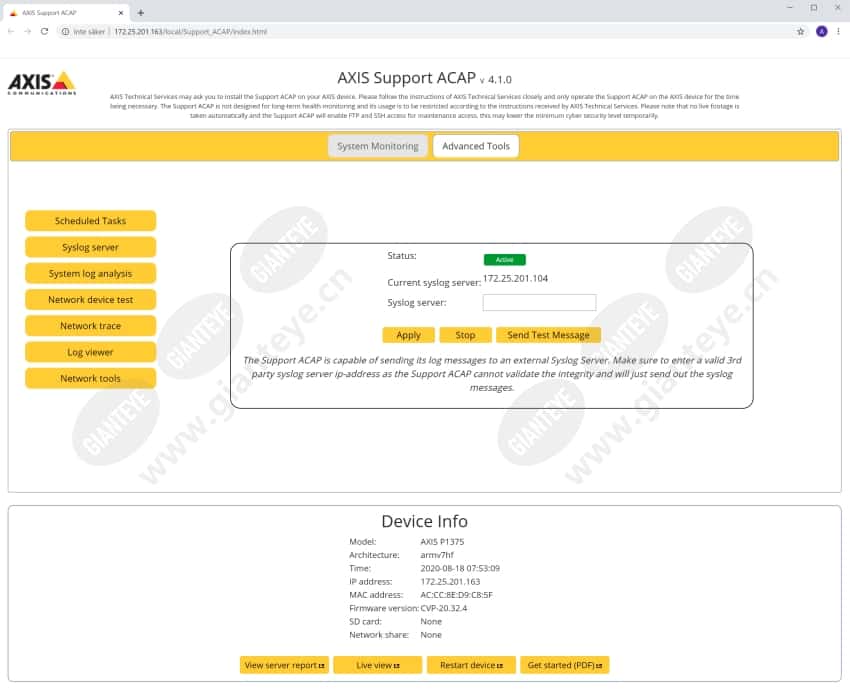Open the Log viewer
The image size is (850, 692).
tap(91, 352)
